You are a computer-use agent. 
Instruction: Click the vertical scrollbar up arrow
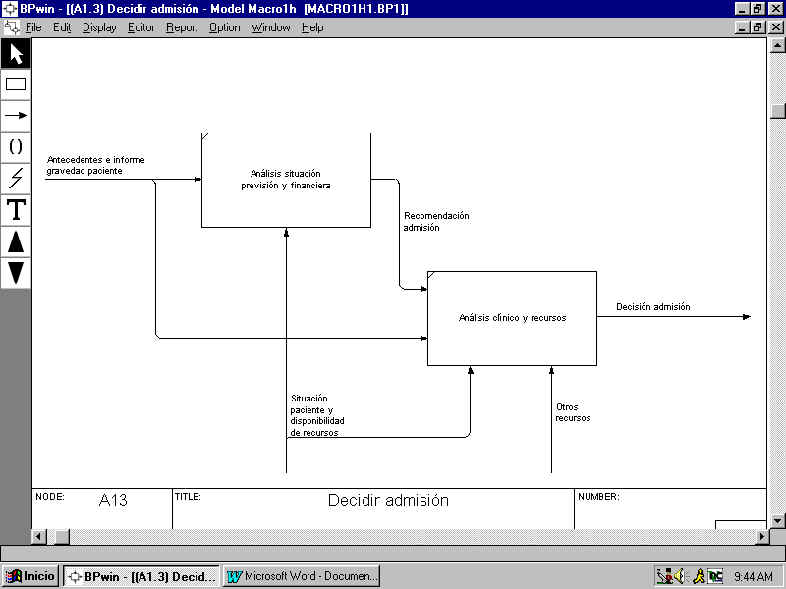[x=777, y=46]
